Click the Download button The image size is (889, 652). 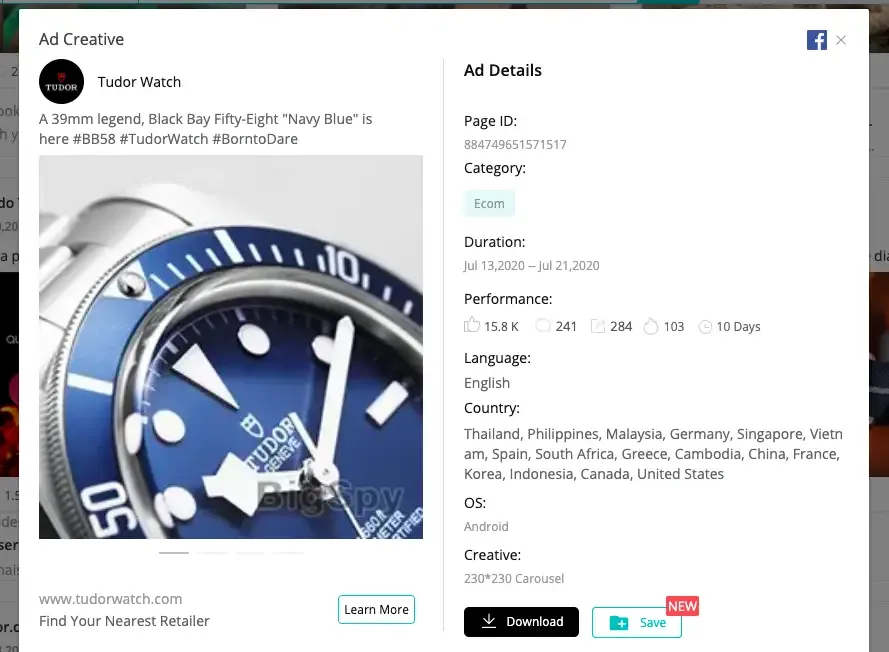click(521, 622)
